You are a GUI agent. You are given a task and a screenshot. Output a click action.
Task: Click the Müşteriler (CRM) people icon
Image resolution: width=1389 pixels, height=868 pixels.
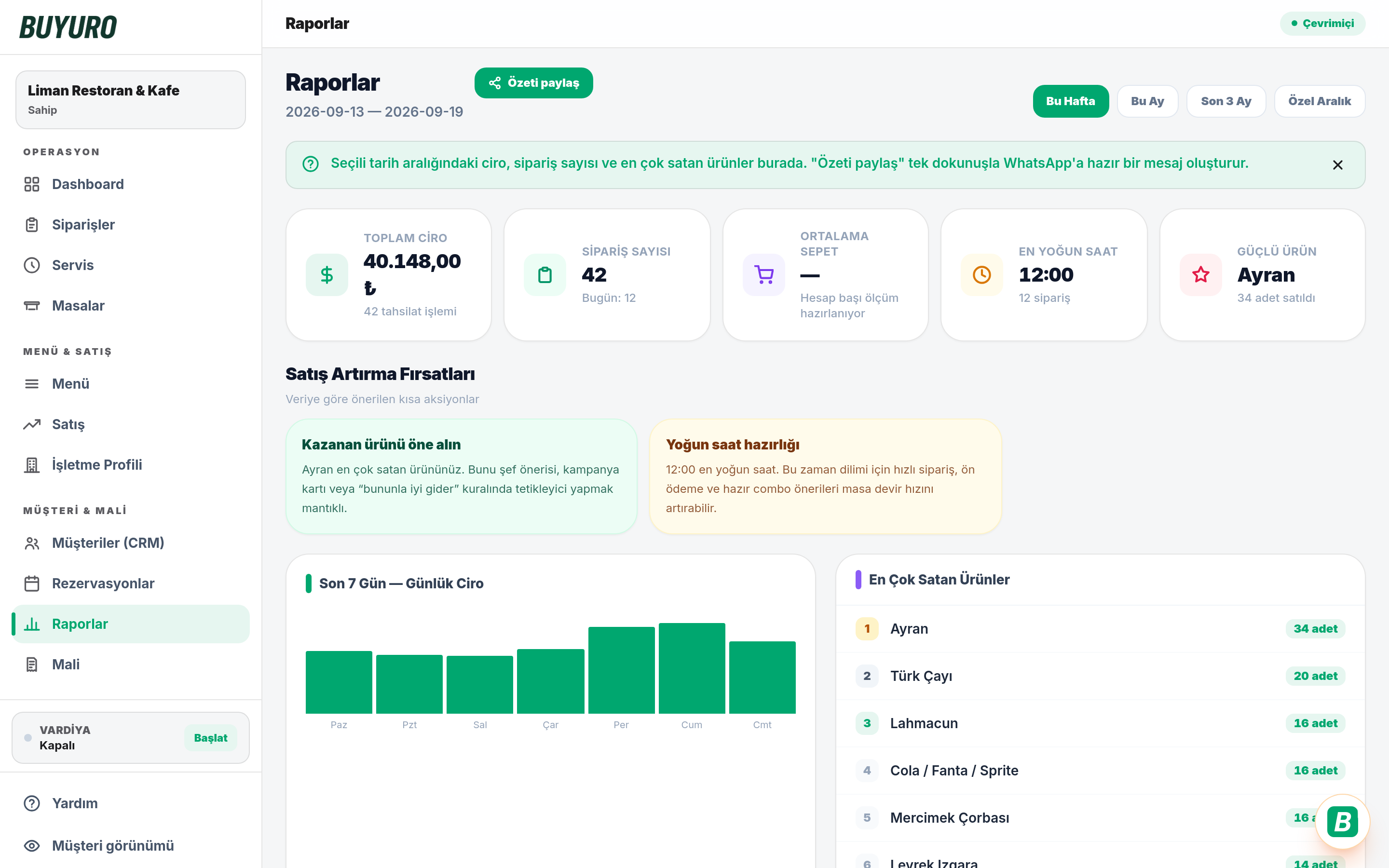pyautogui.click(x=31, y=543)
